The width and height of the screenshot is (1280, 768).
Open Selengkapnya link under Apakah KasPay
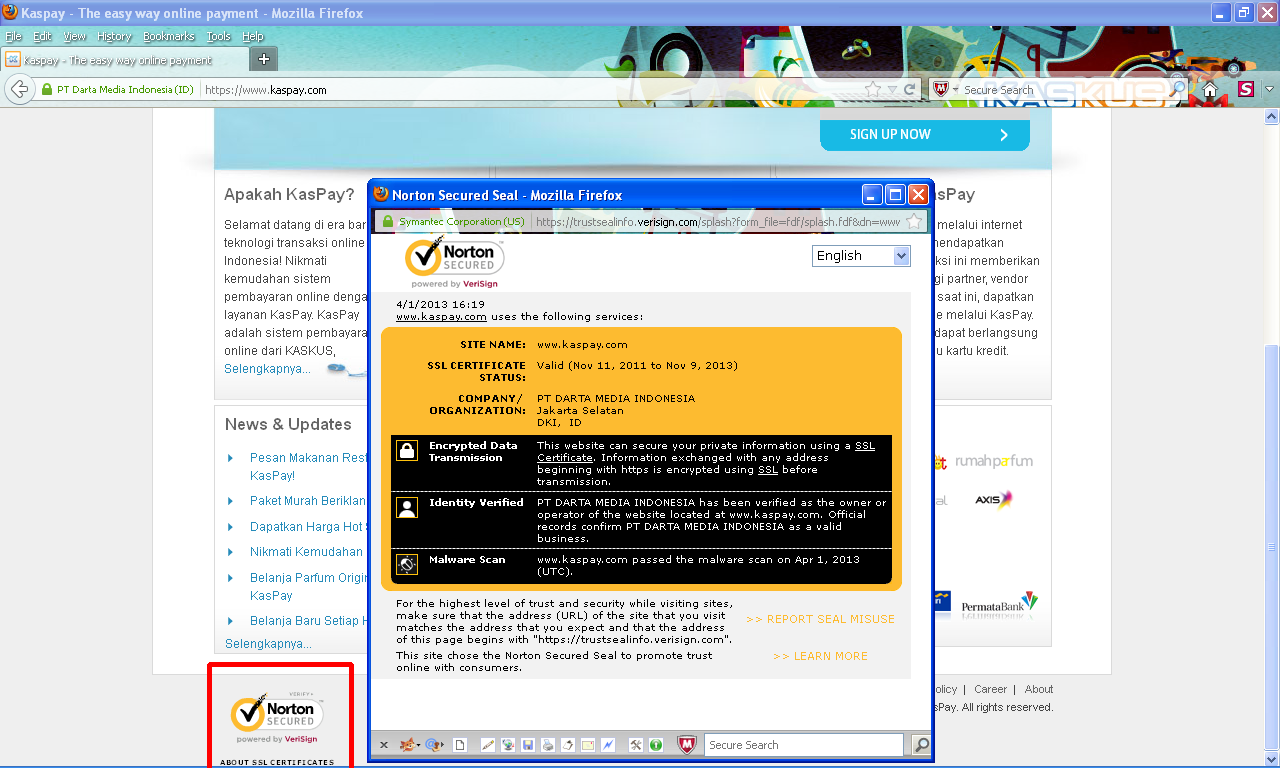(x=268, y=369)
